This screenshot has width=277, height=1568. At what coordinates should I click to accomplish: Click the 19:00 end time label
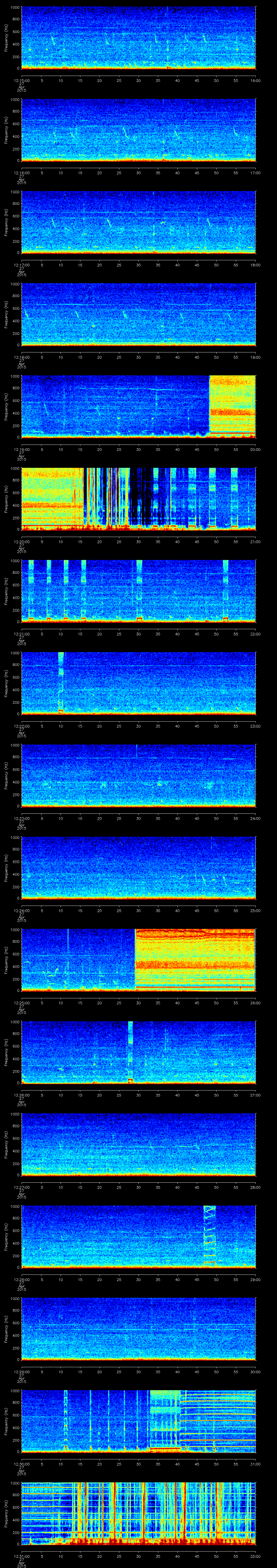click(x=256, y=357)
